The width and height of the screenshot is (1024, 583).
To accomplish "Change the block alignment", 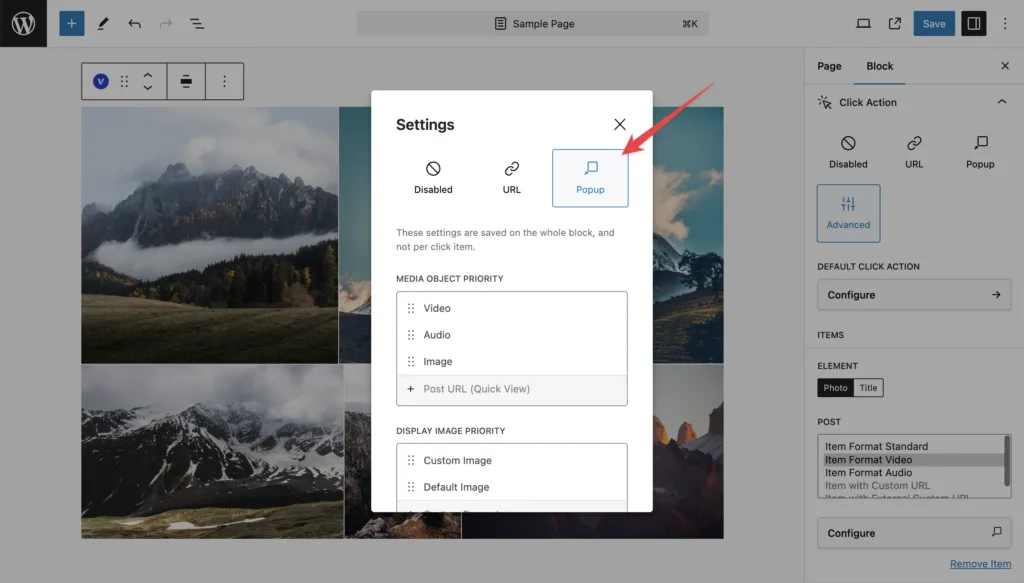I will point(186,81).
